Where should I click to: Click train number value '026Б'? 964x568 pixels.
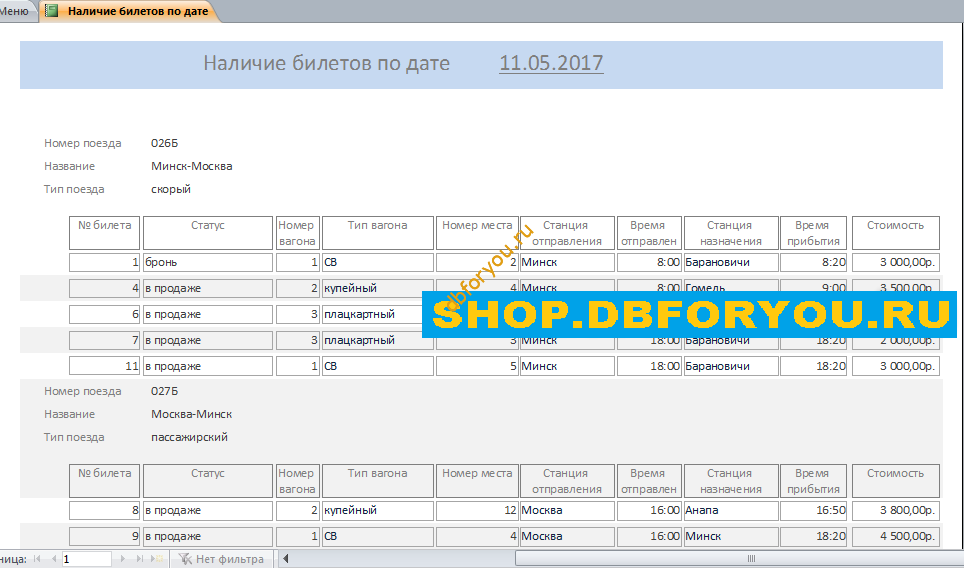pyautogui.click(x=164, y=143)
